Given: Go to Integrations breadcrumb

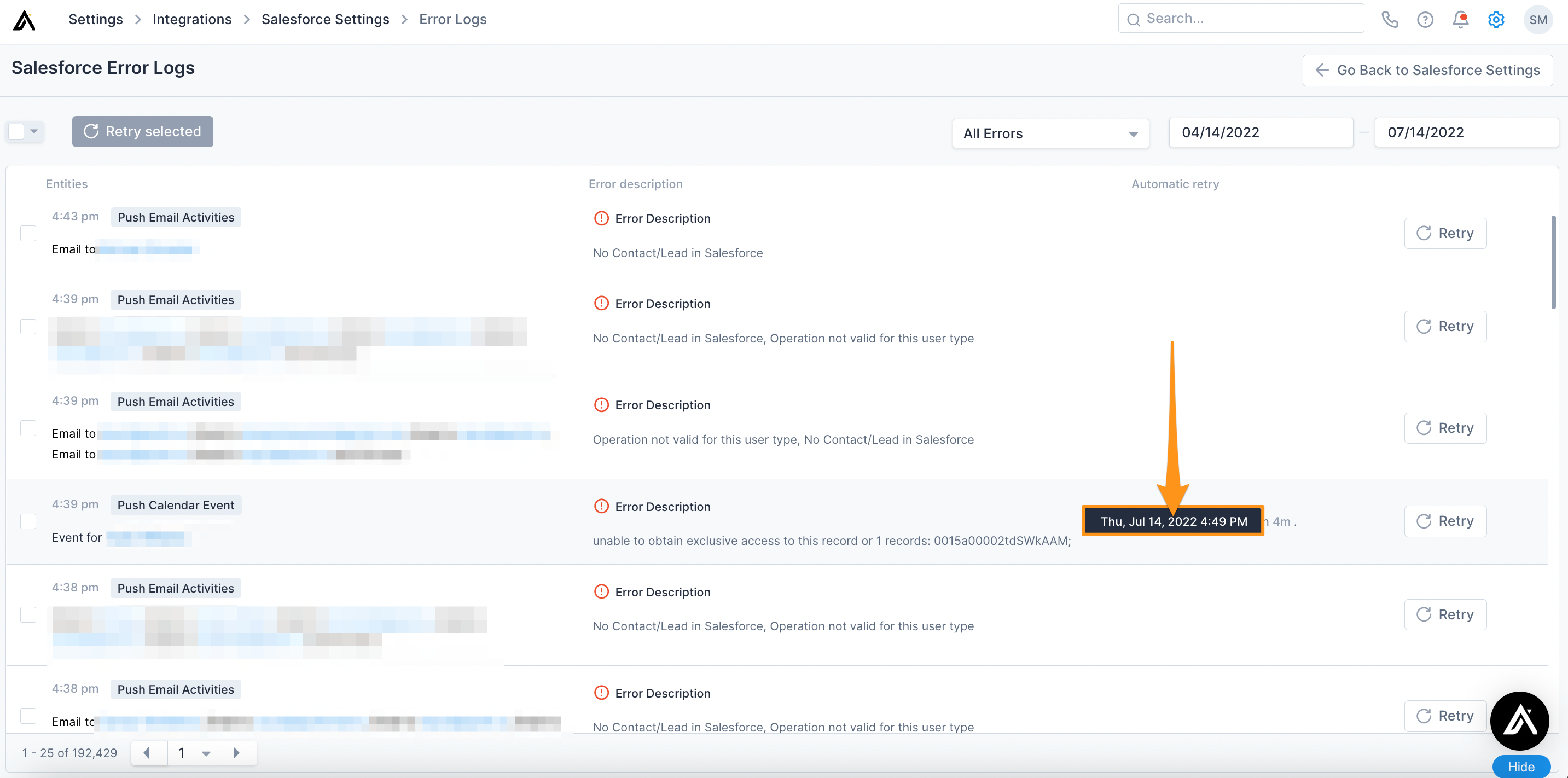Looking at the screenshot, I should (x=191, y=19).
